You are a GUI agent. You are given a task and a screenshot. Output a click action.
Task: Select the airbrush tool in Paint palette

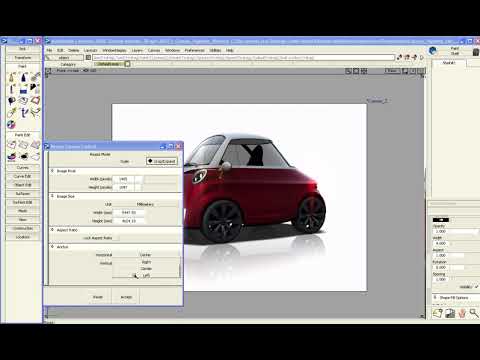click(35, 77)
